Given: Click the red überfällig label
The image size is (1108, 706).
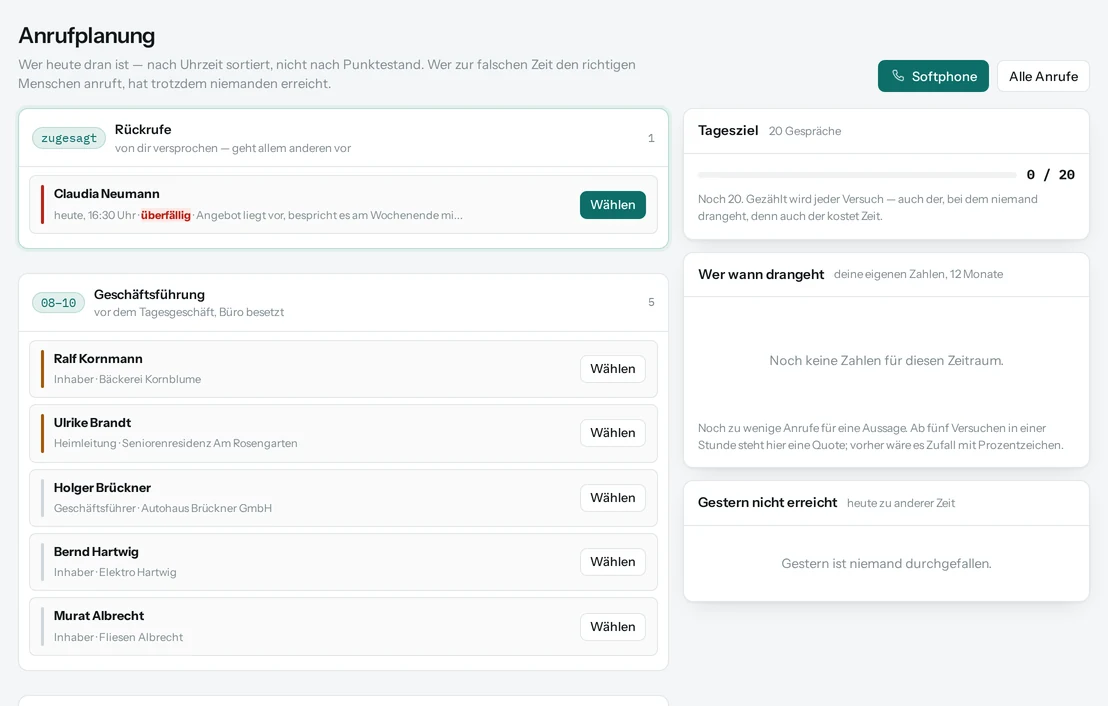Looking at the screenshot, I should point(166,216).
